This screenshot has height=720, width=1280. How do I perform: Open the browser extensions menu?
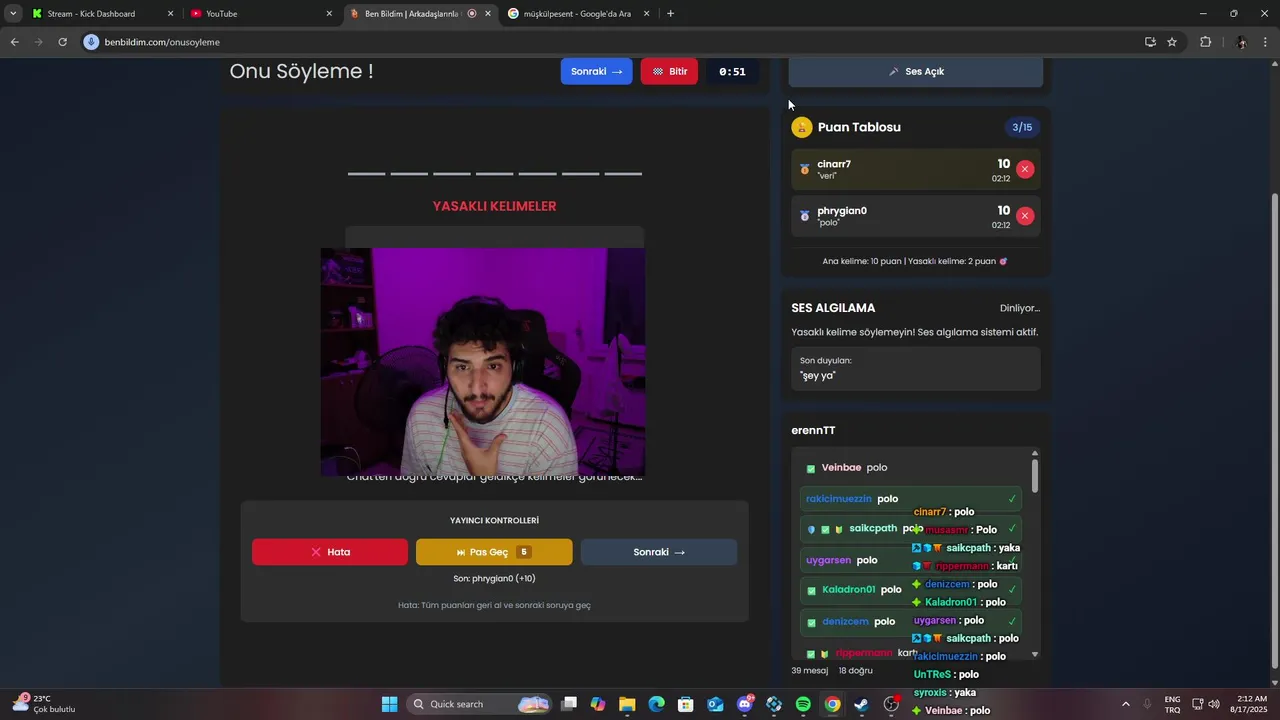(x=1205, y=42)
